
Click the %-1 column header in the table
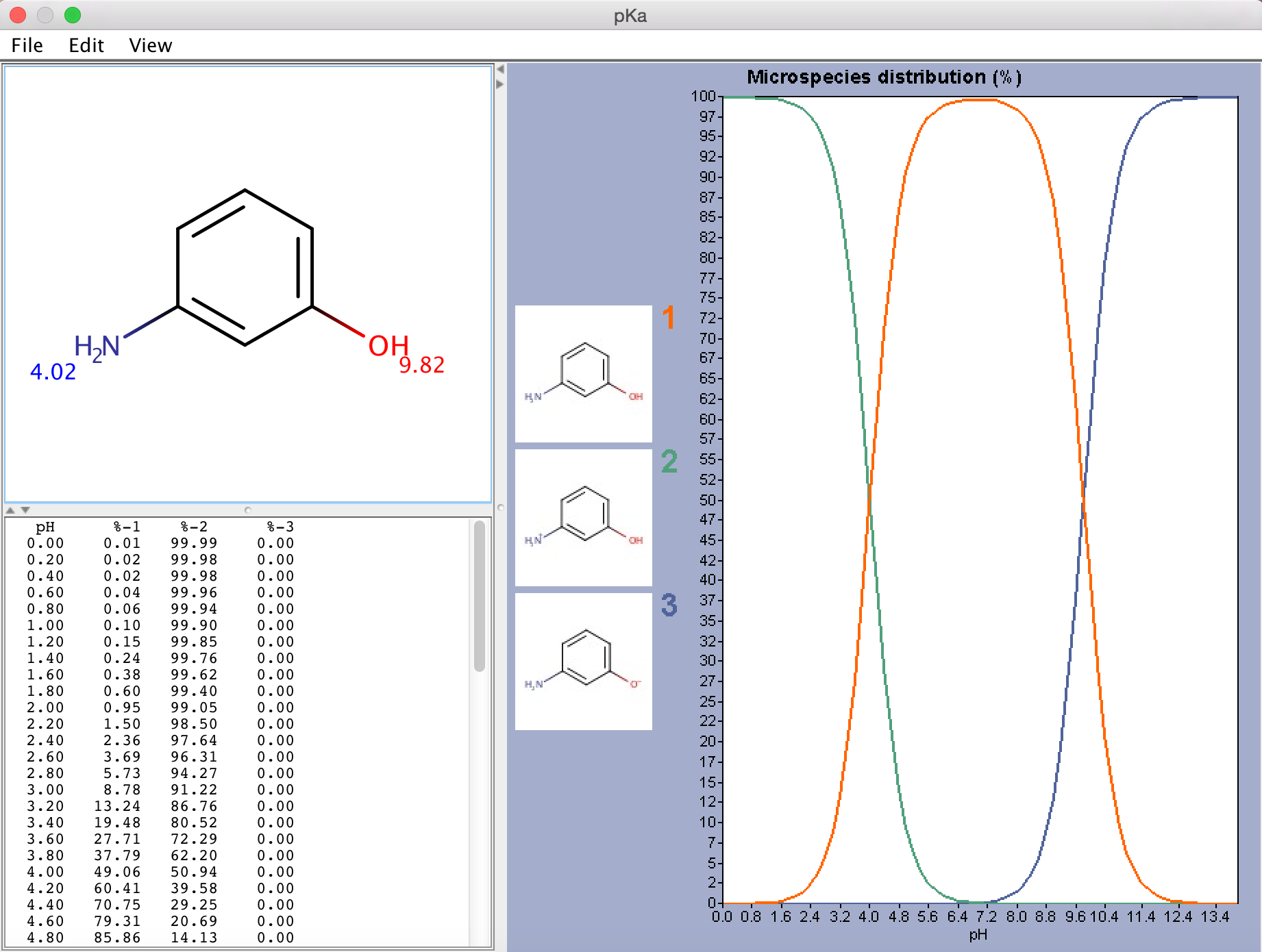point(127,527)
